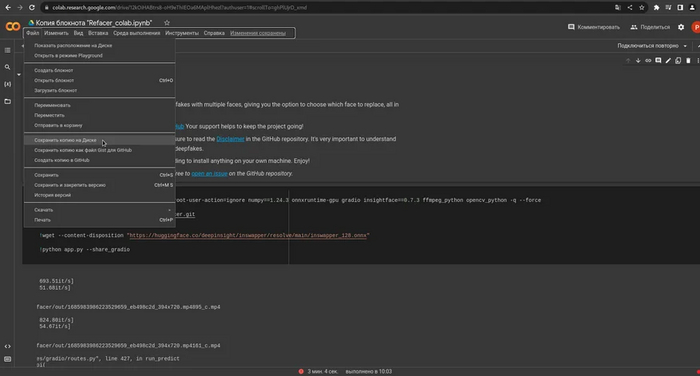Open the Справка menu
The width and height of the screenshot is (700, 376).
(x=214, y=33)
